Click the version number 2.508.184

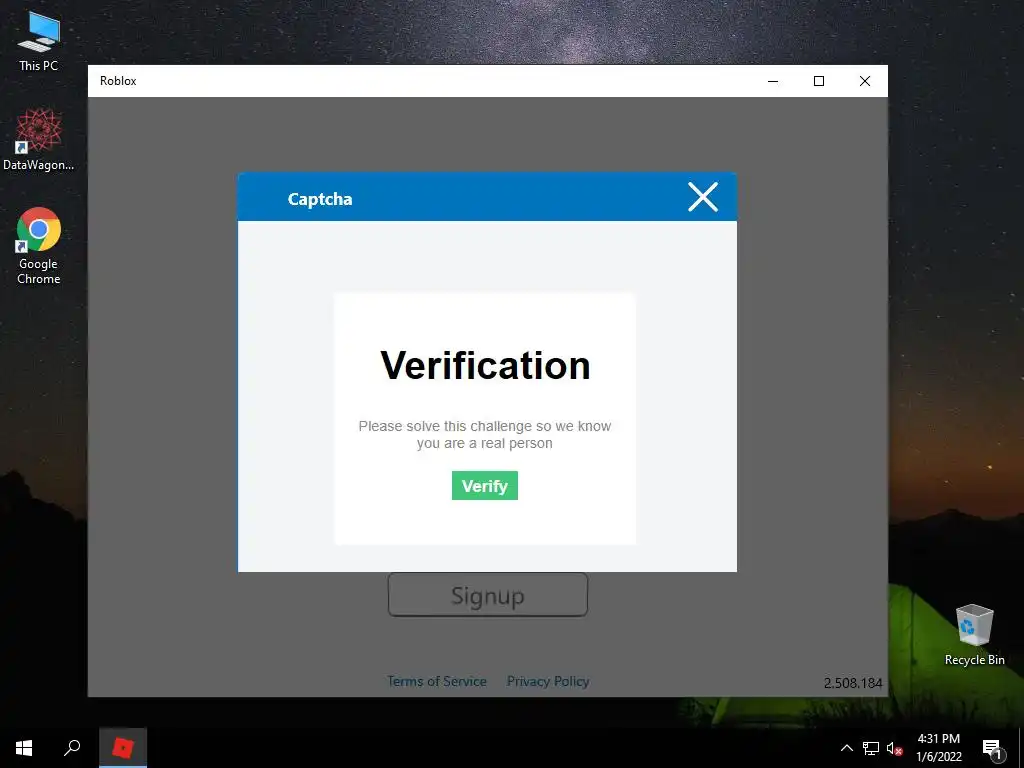click(852, 683)
